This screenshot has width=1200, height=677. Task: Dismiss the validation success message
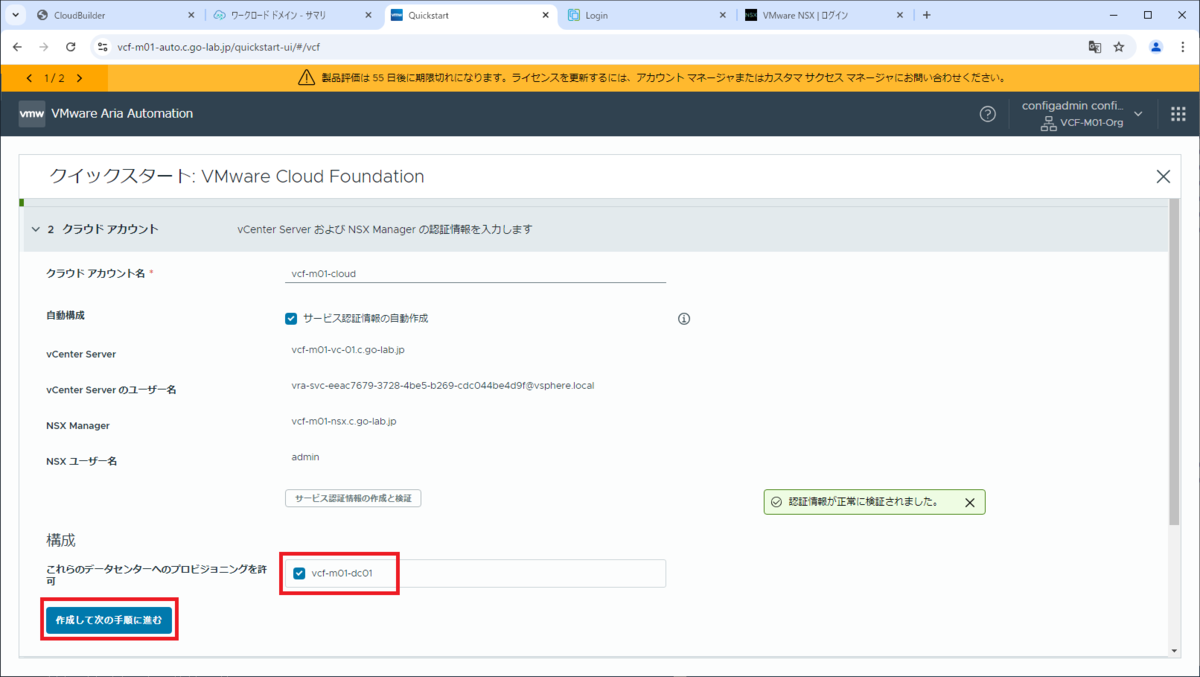click(969, 503)
